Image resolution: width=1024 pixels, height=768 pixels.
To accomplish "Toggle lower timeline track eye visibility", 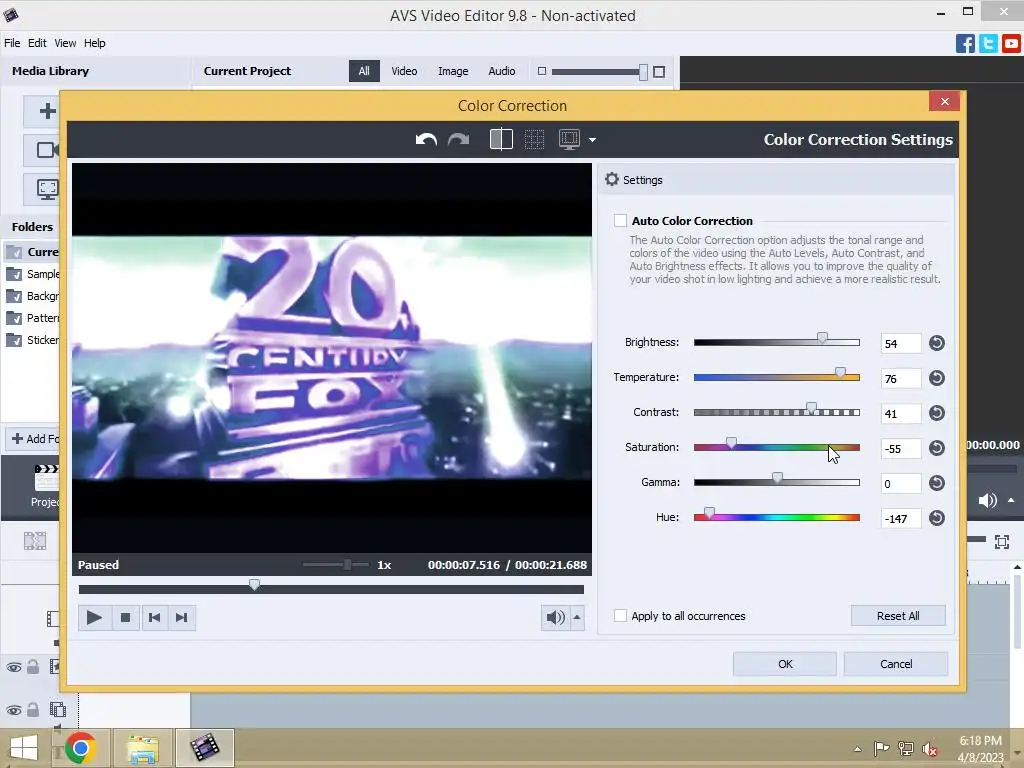I will (14, 710).
